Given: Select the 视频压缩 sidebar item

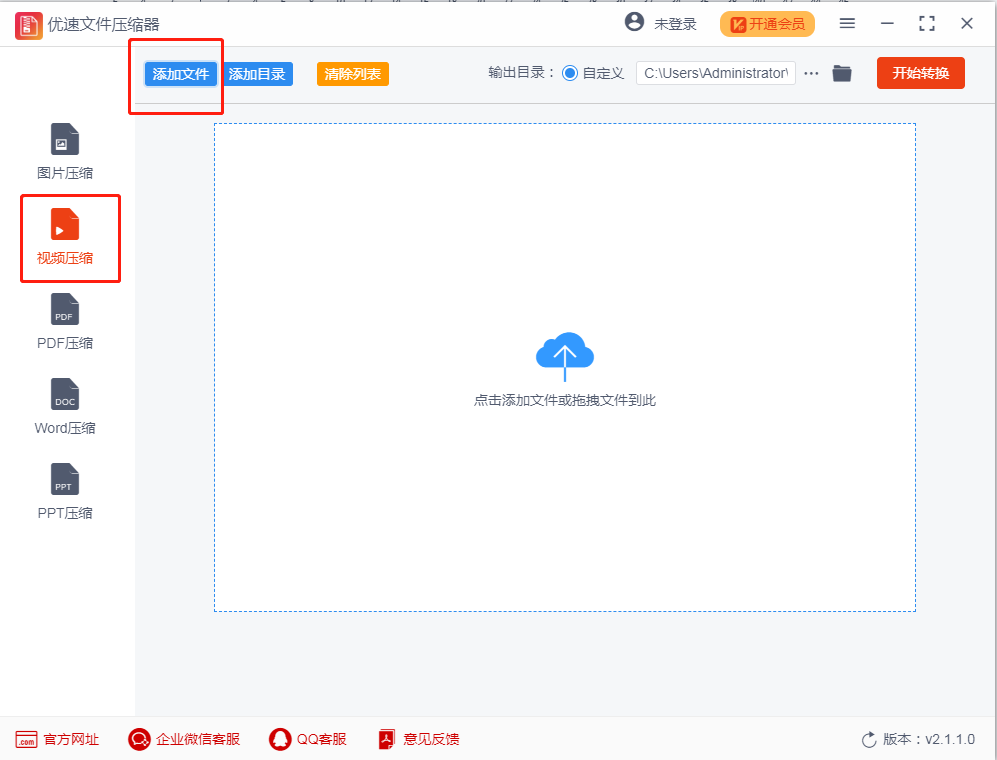Looking at the screenshot, I should coord(65,237).
